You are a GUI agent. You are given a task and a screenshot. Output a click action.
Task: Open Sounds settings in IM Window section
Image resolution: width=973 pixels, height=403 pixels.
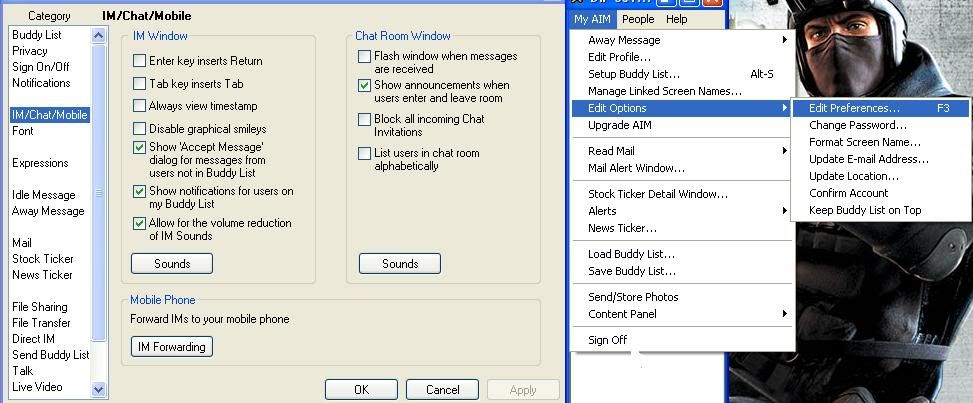172,263
